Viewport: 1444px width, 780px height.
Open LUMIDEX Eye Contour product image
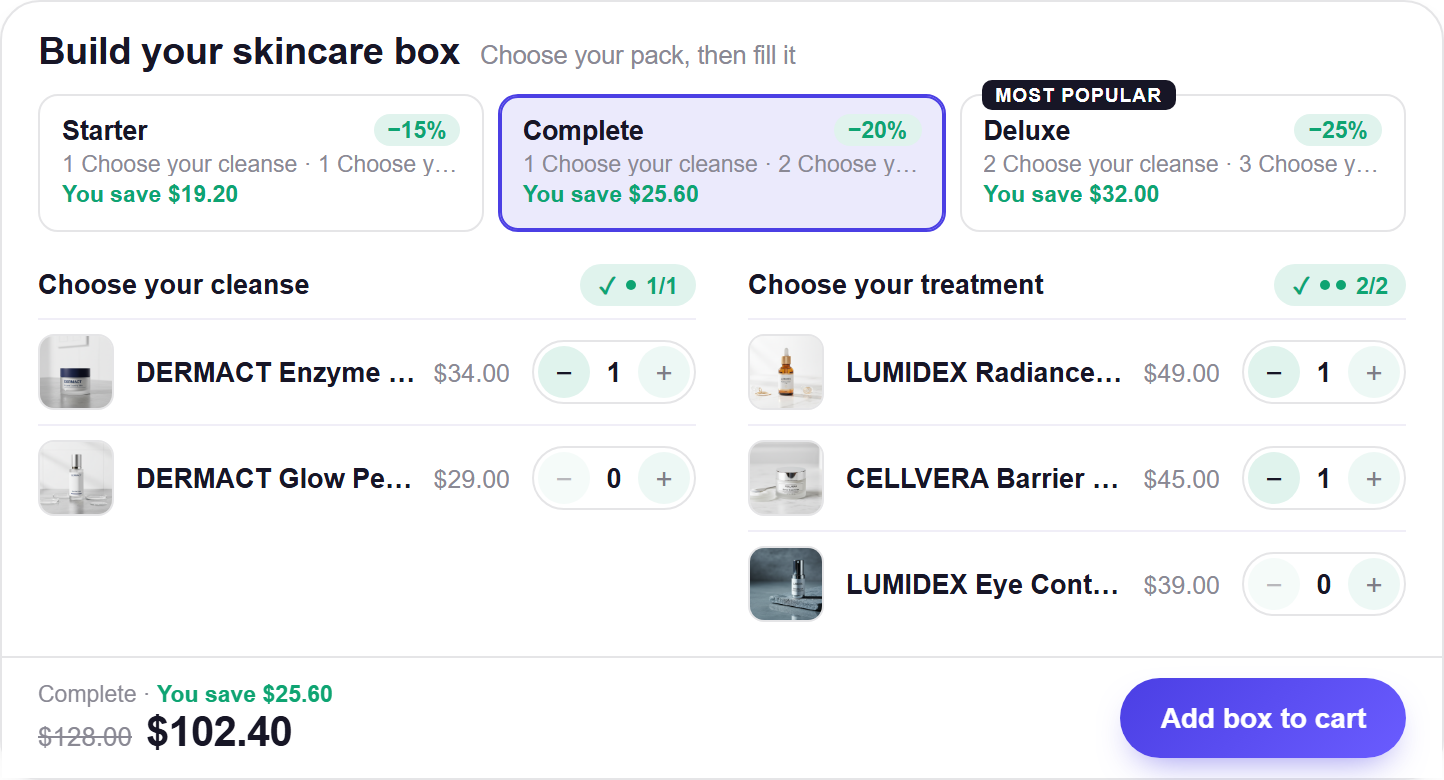coord(786,584)
